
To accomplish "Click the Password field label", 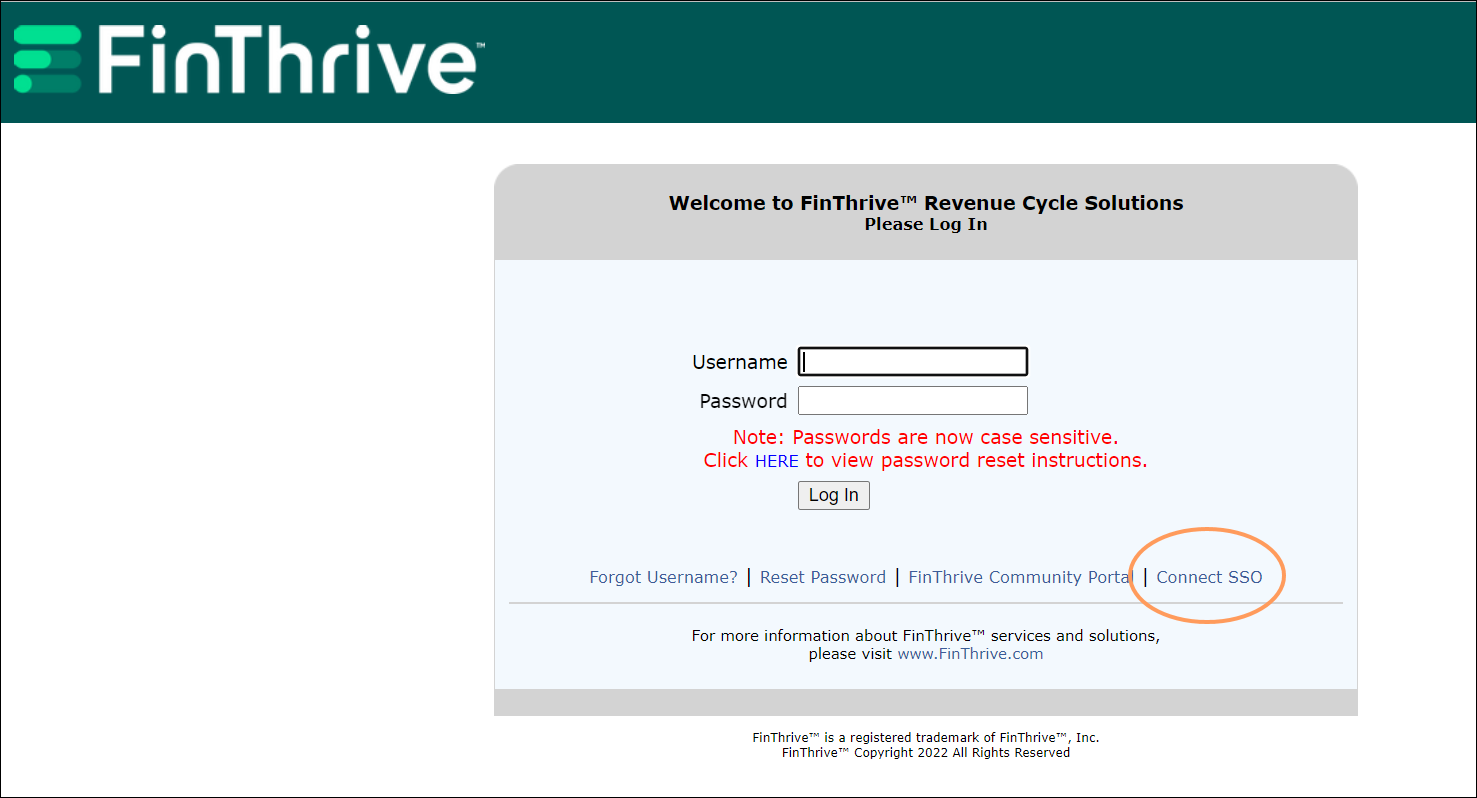I will point(743,401).
